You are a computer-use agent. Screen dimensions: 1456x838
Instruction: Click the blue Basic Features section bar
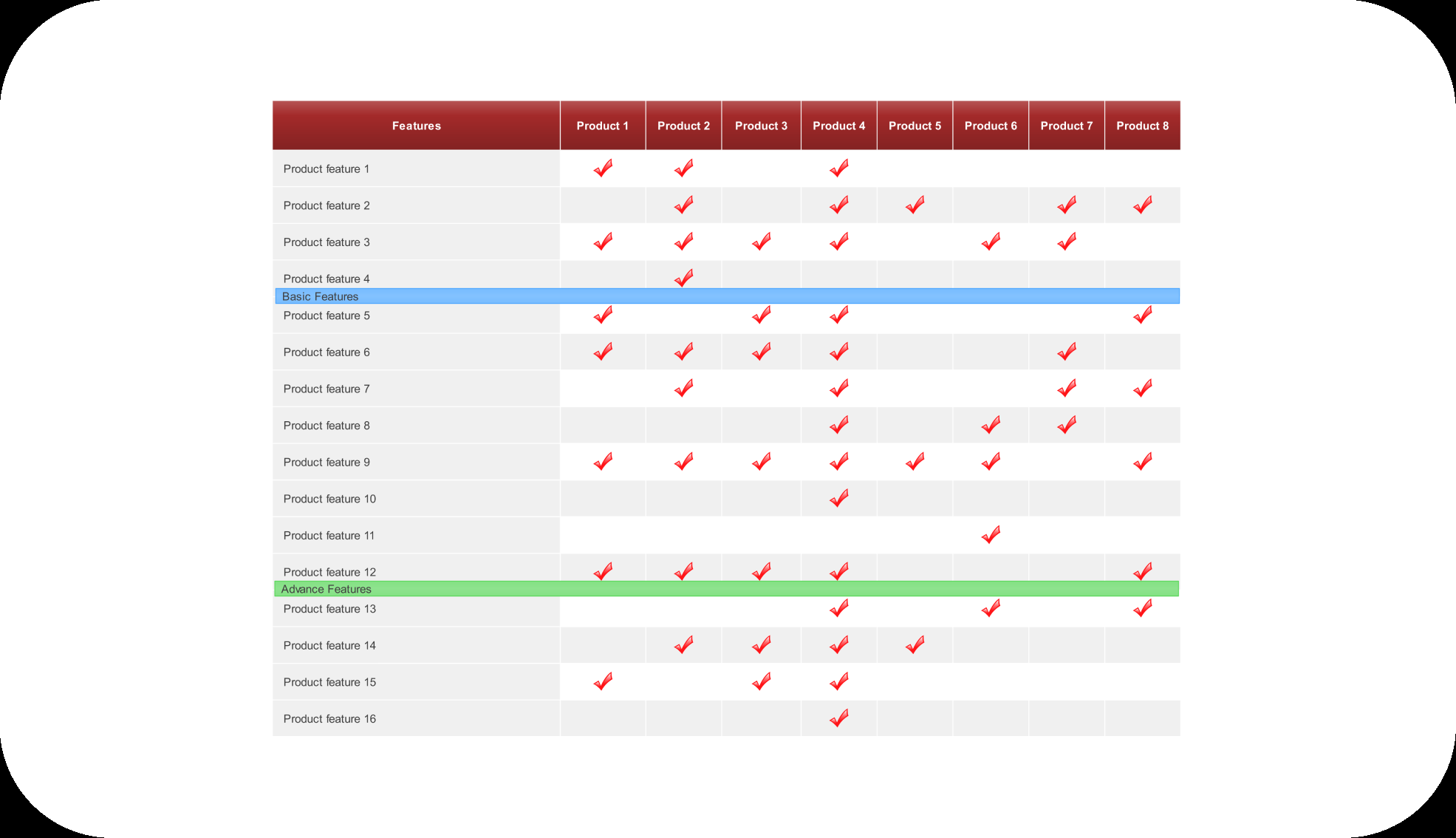pos(727,296)
